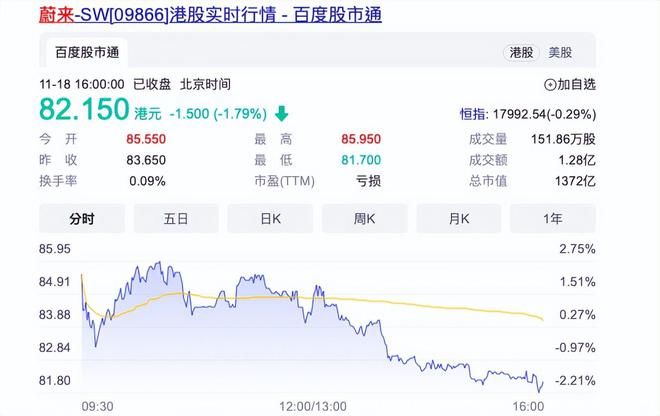Click the 85.95 price axis label

pyautogui.click(x=55, y=249)
